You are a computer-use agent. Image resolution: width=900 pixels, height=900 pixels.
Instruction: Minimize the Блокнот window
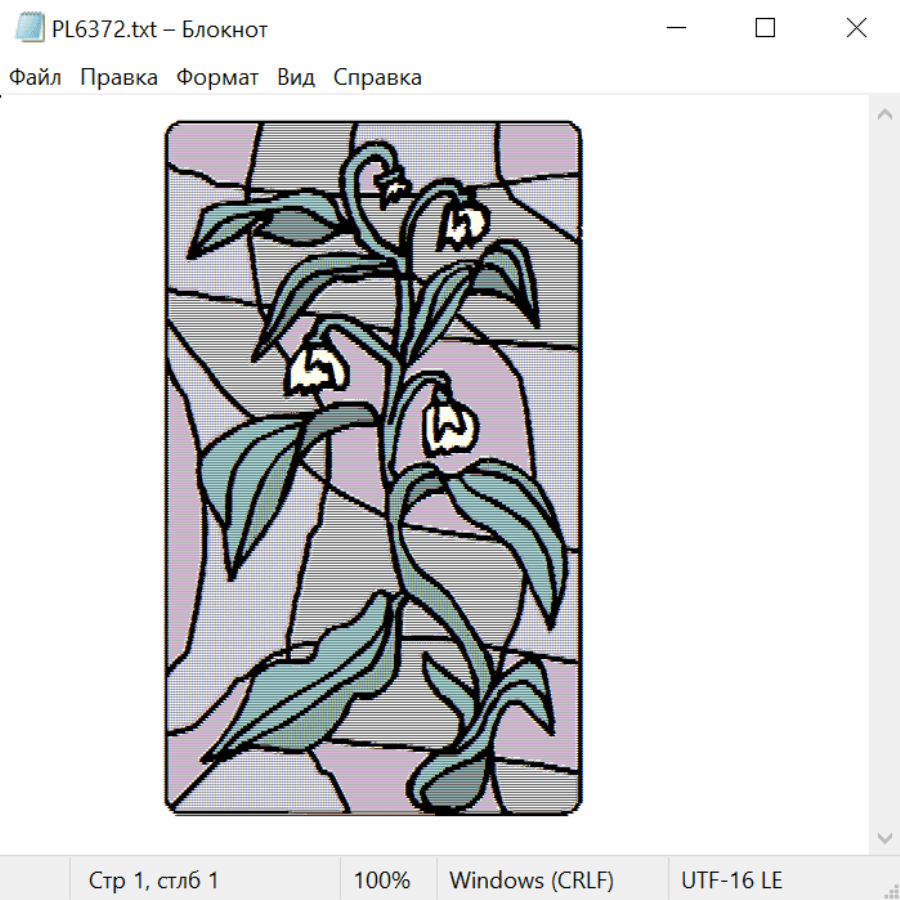pyautogui.click(x=676, y=28)
